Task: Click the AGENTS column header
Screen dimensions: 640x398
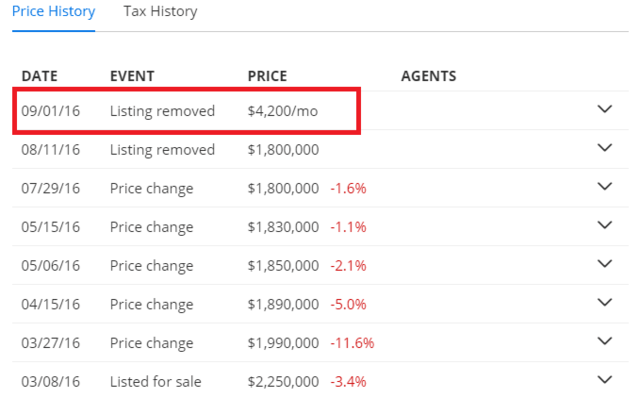Action: point(429,76)
